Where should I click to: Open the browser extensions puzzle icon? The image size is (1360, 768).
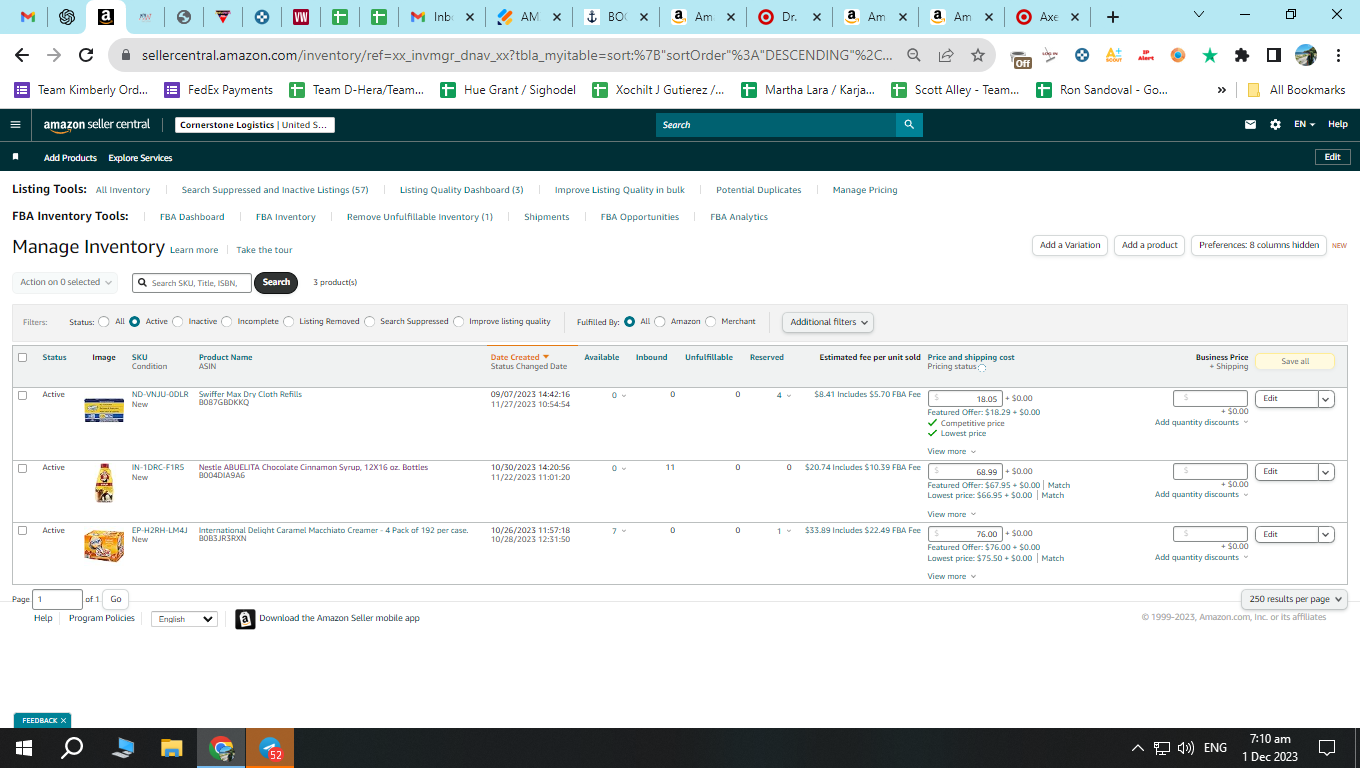(x=1242, y=56)
